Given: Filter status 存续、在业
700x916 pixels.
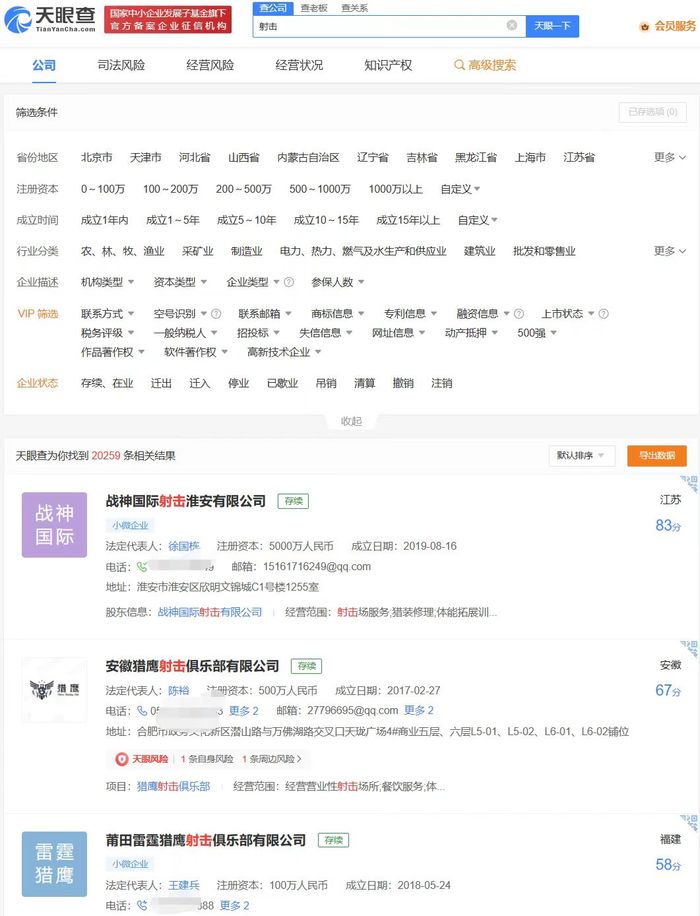Looking at the screenshot, I should 107,383.
